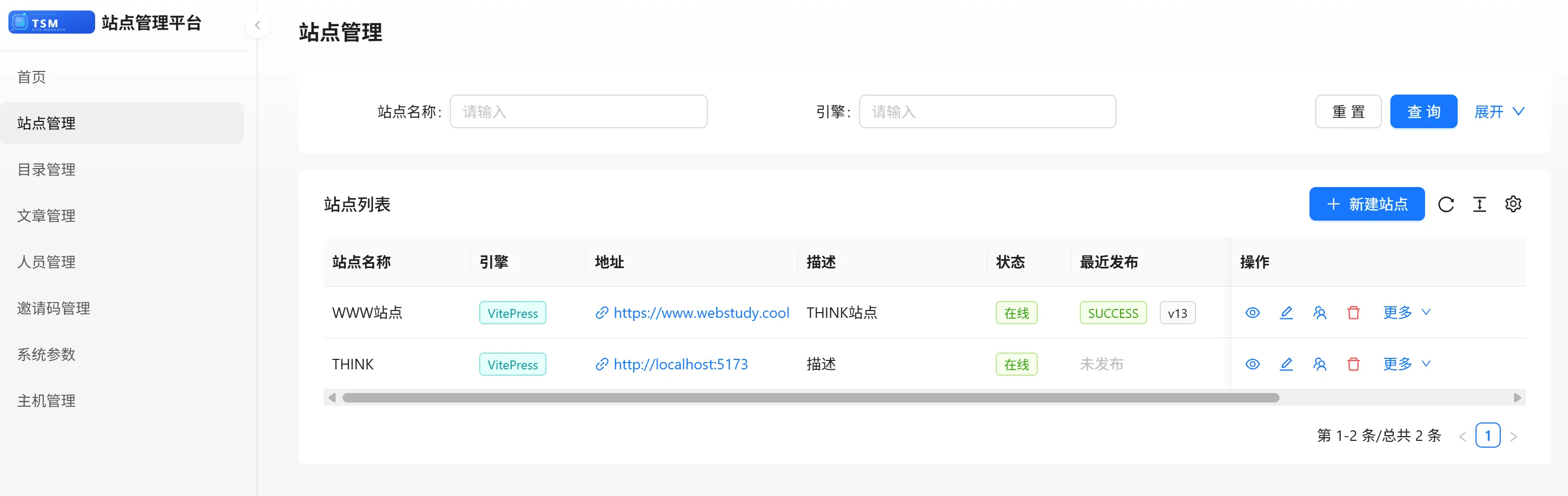Click the v13 version tag

(x=1177, y=313)
